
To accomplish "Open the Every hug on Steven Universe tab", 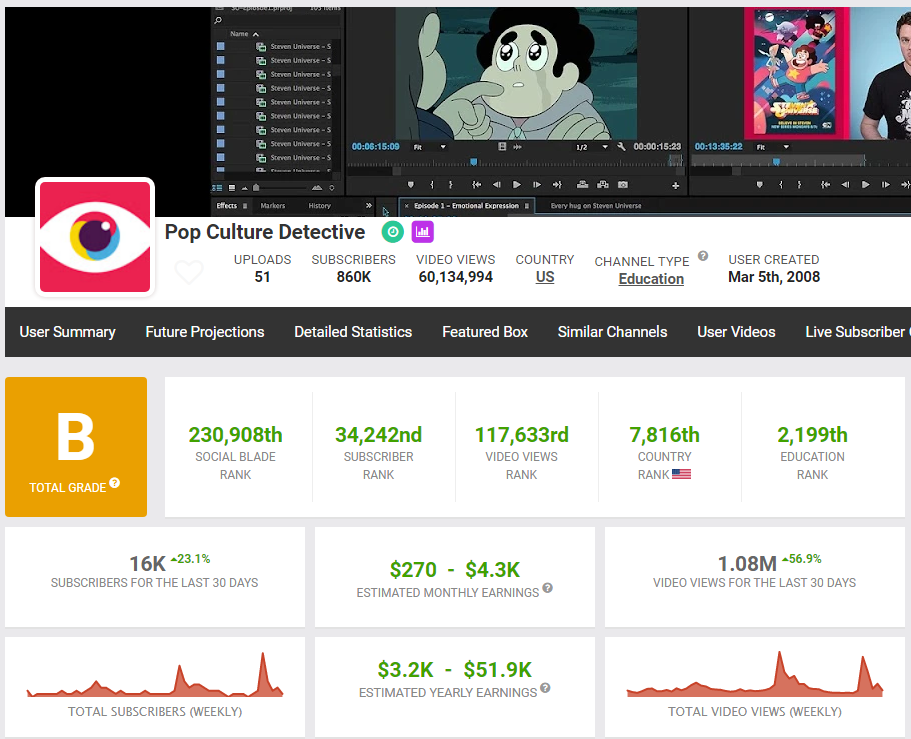I will click(596, 206).
